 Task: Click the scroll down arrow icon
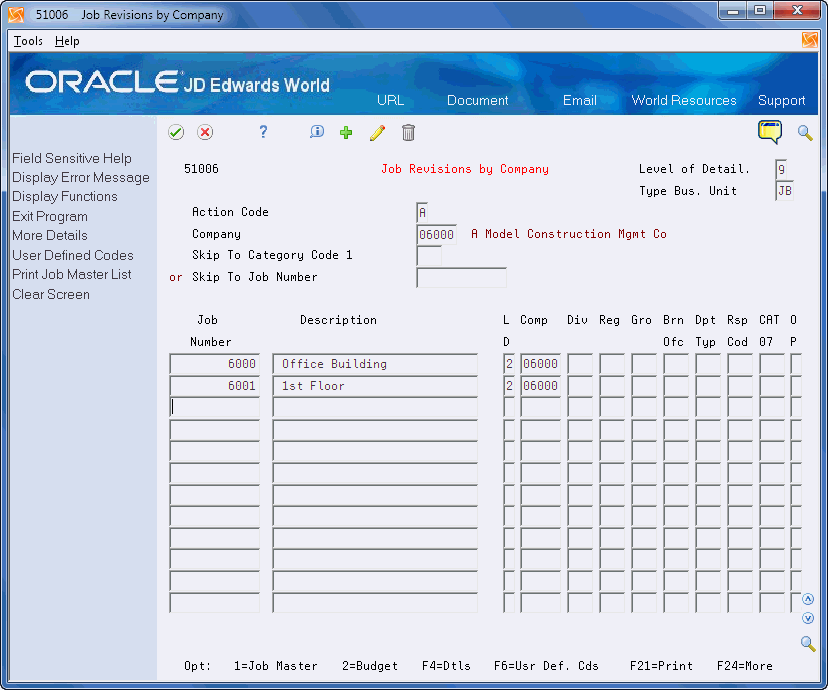click(x=807, y=618)
